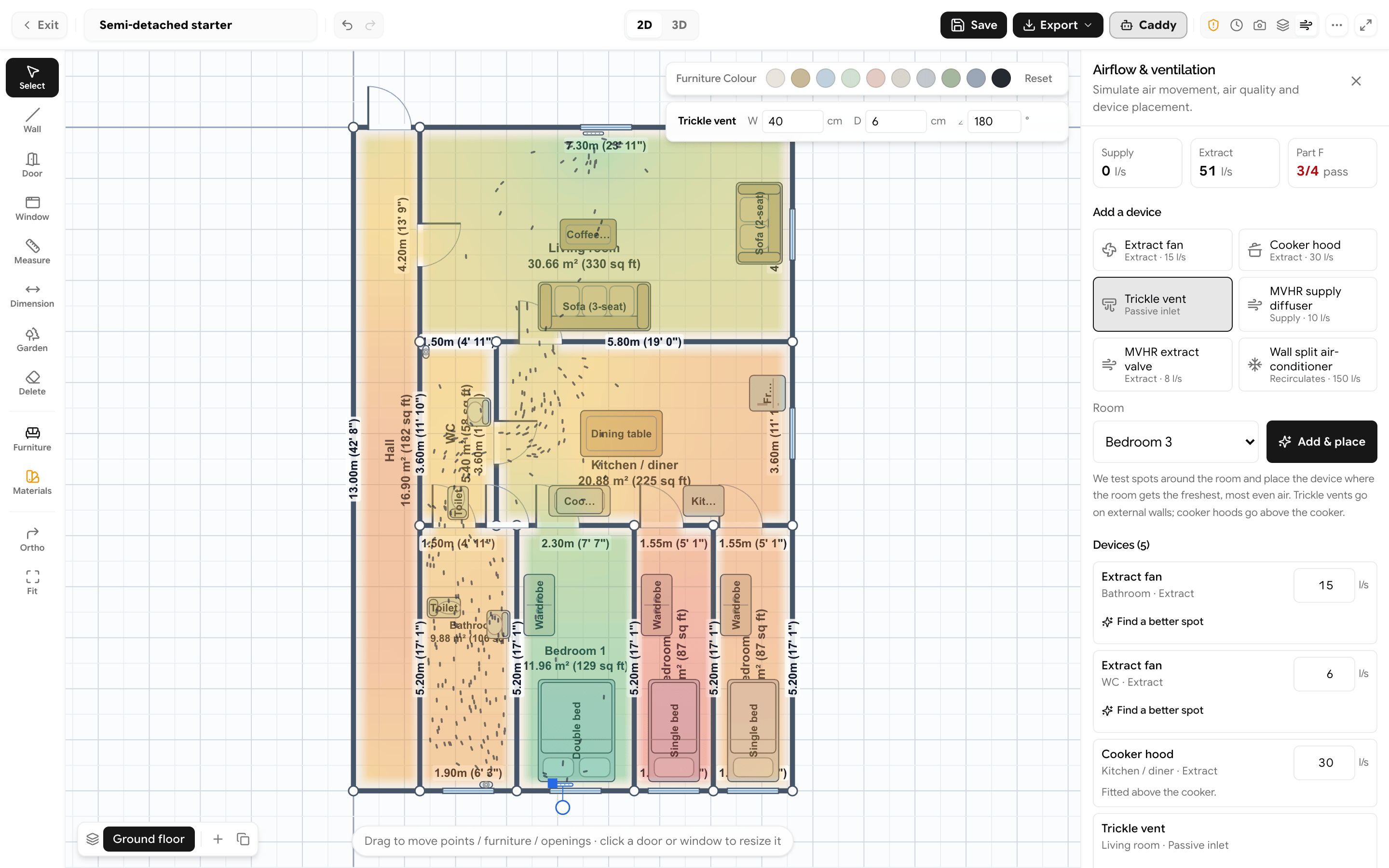This screenshot has width=1389, height=868.
Task: Pick the dark navy furniture colour swatch
Action: 1001,78
